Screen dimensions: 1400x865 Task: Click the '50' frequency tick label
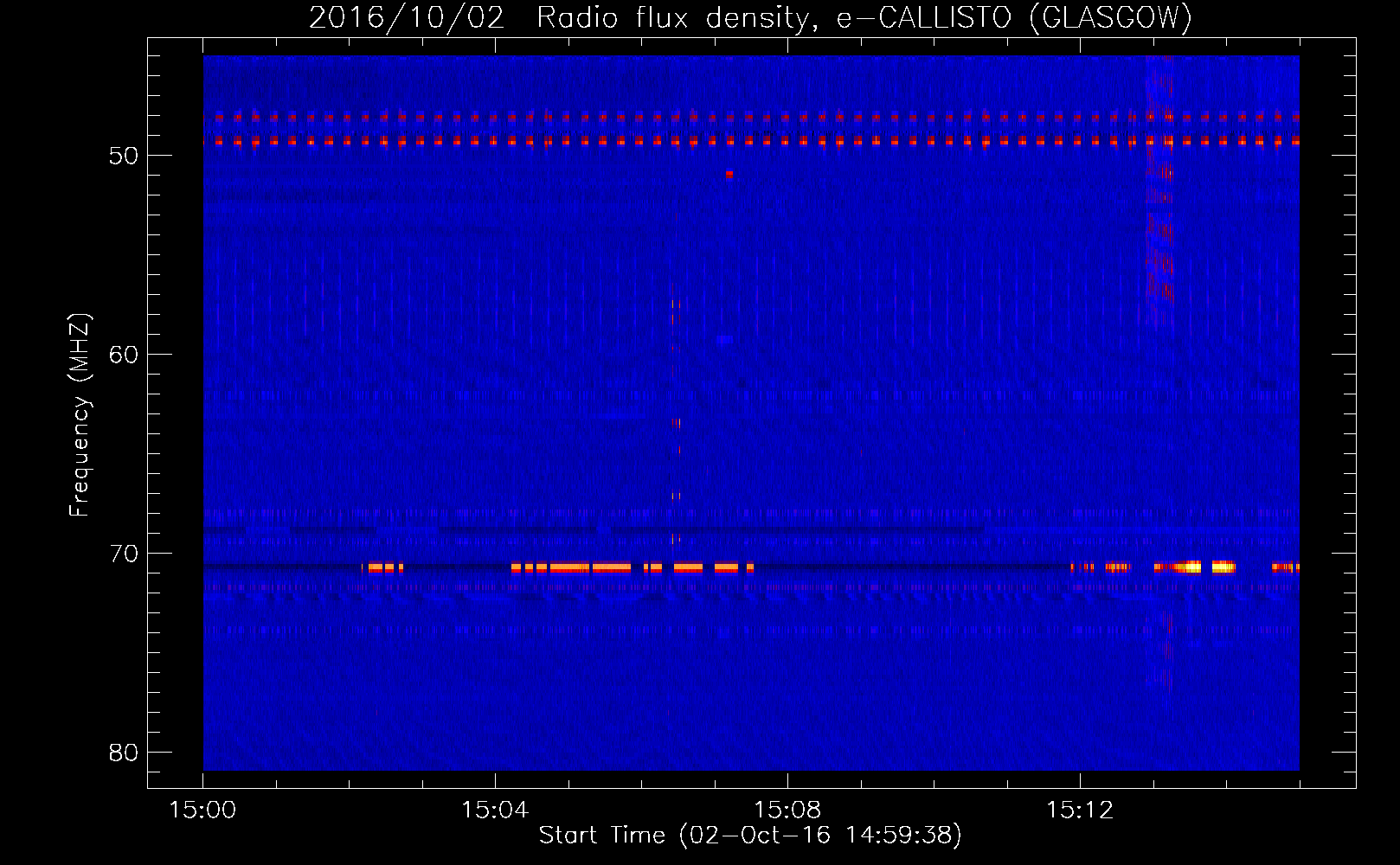[124, 156]
